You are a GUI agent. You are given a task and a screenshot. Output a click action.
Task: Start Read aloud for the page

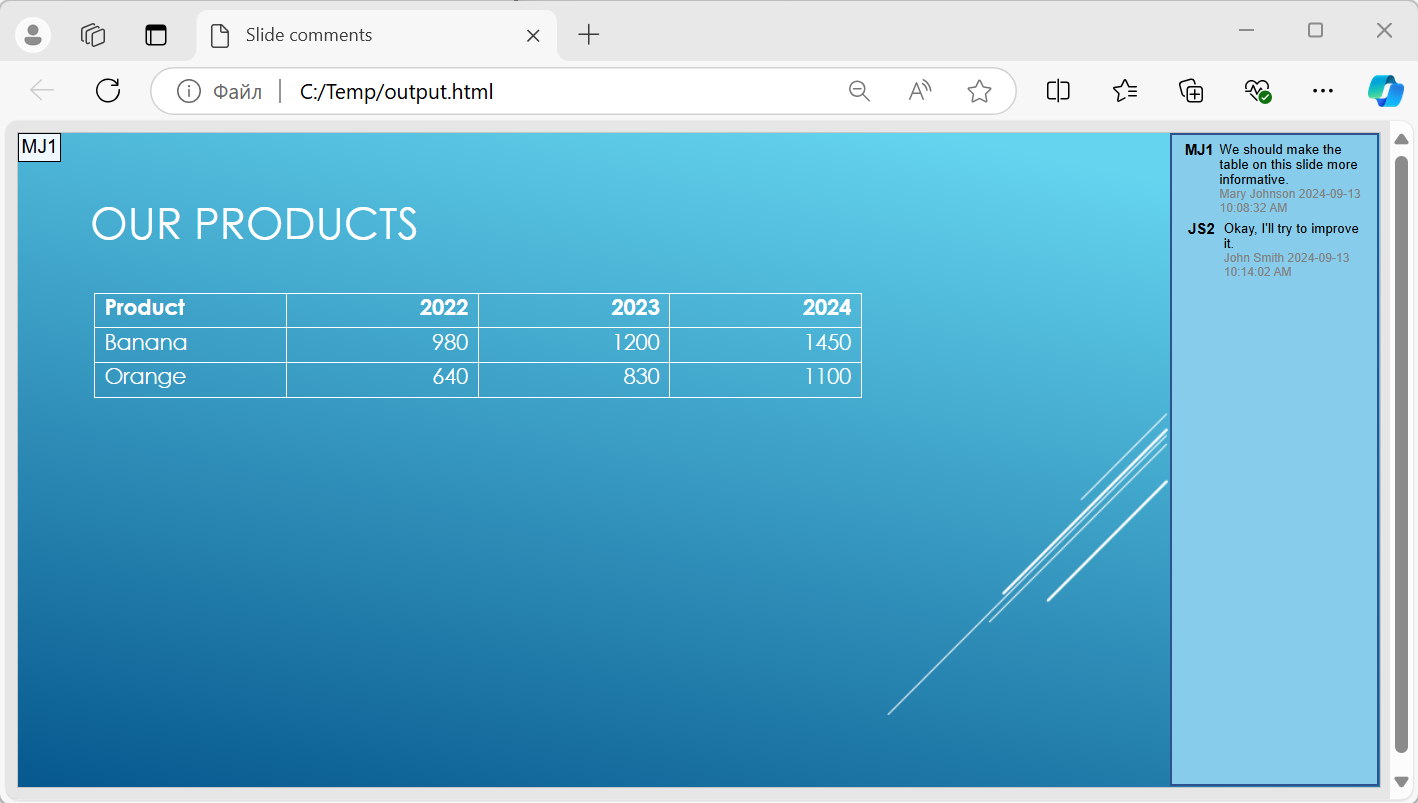[918, 91]
